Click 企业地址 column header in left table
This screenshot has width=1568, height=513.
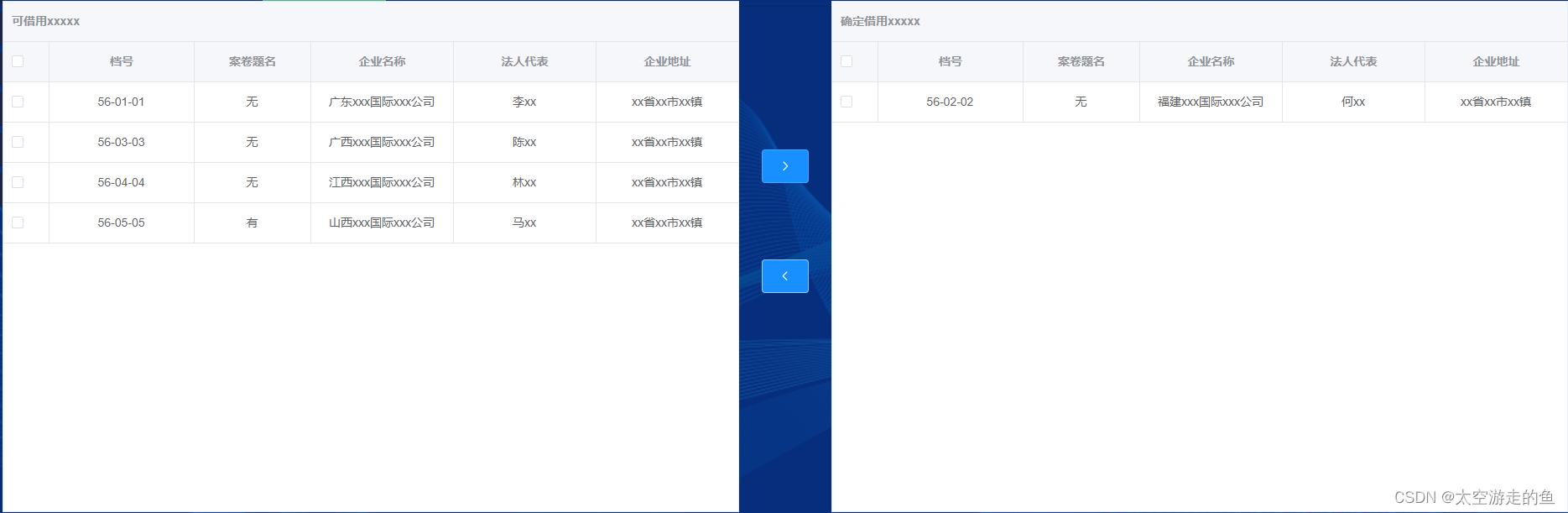[x=667, y=61]
